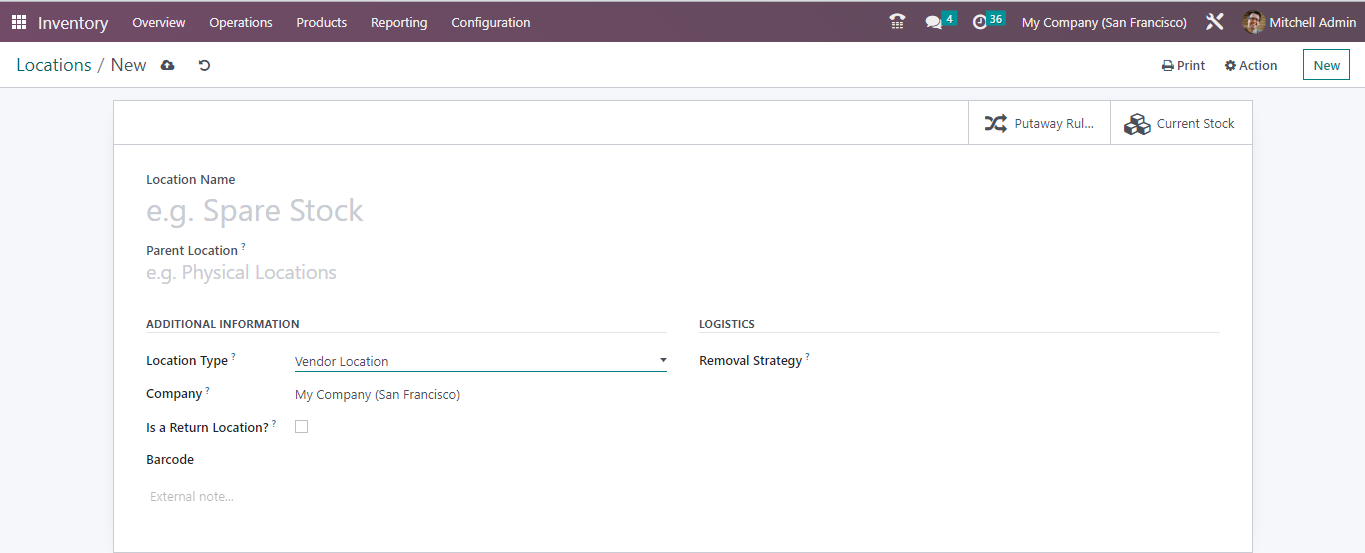
Task: Go back to Locations breadcrumb link
Action: click(x=54, y=65)
